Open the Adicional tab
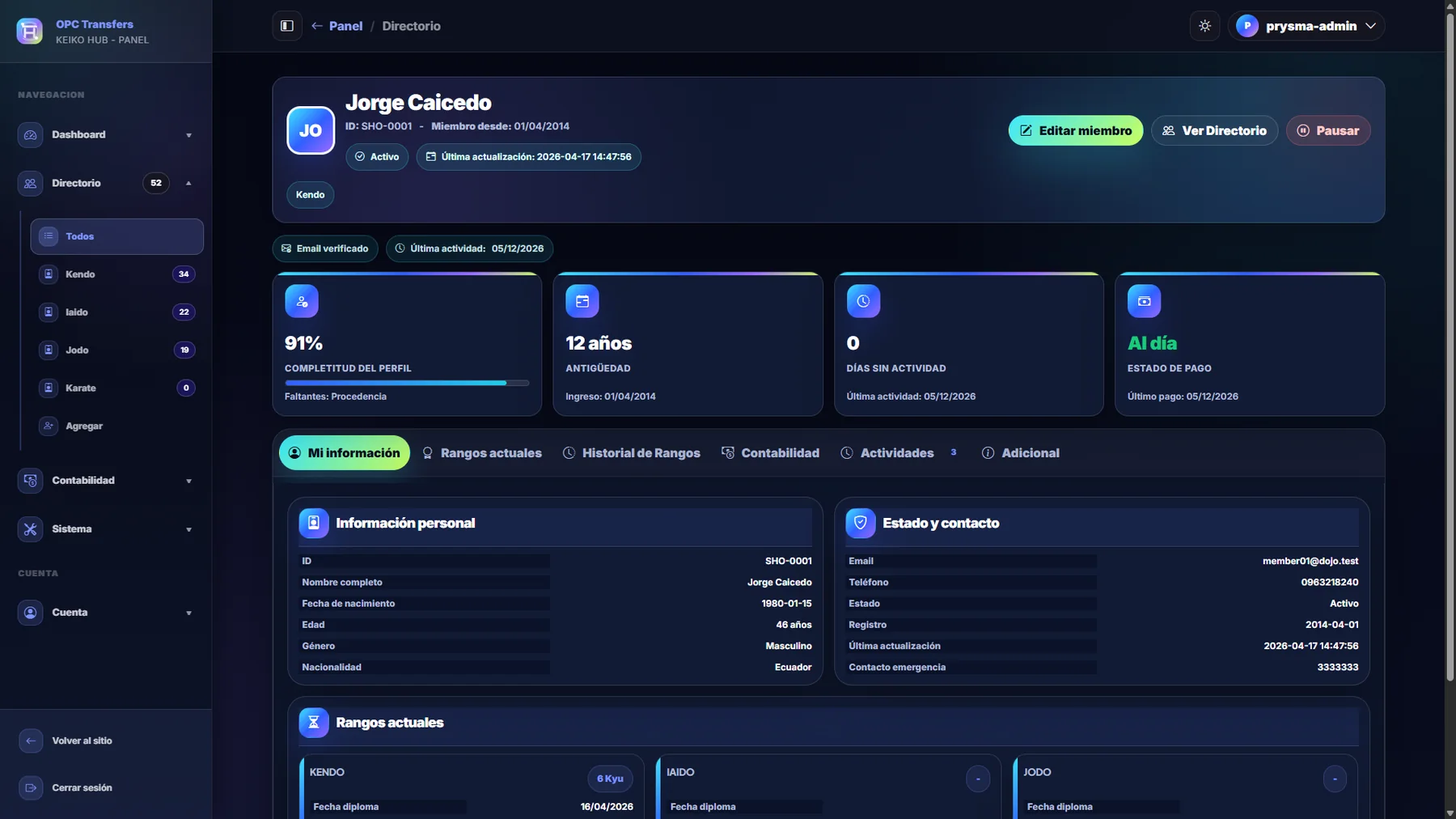Screen dimensions: 1456x819 coord(1020,453)
